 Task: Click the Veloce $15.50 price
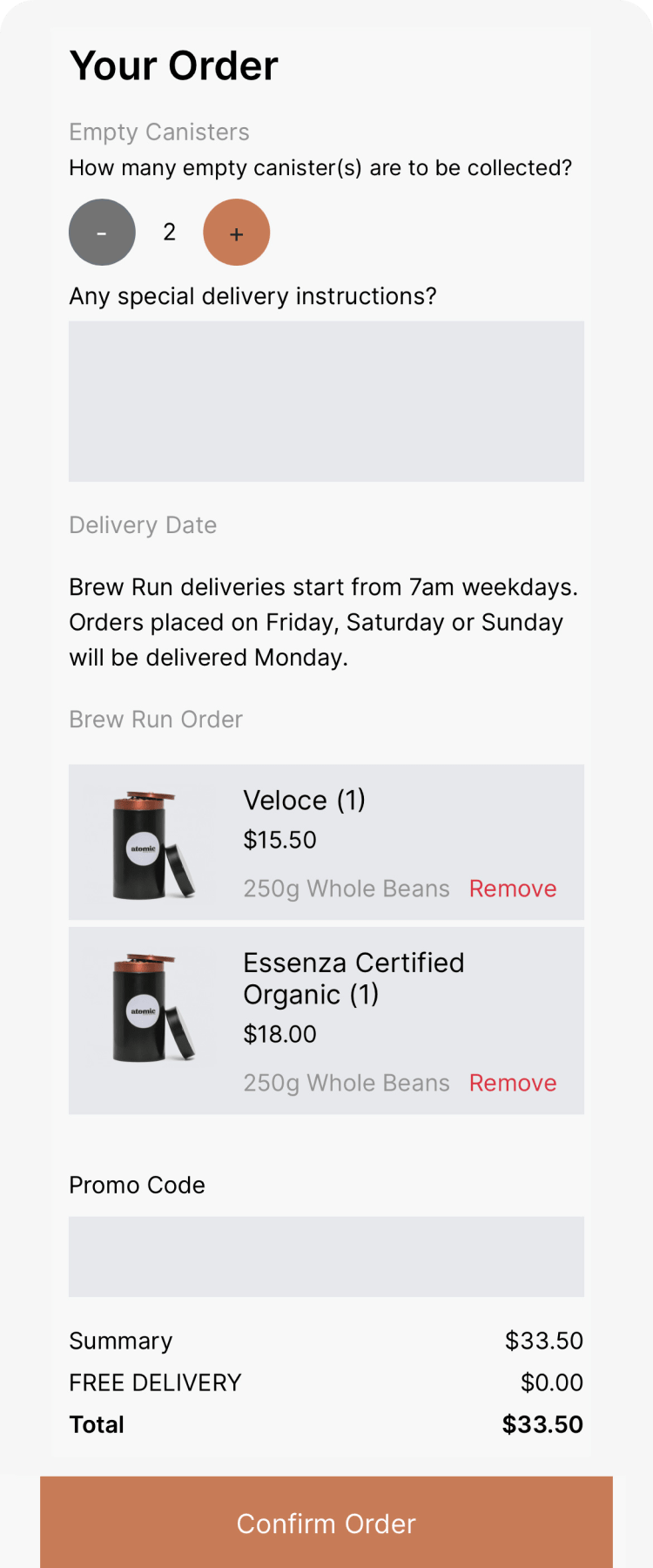280,840
